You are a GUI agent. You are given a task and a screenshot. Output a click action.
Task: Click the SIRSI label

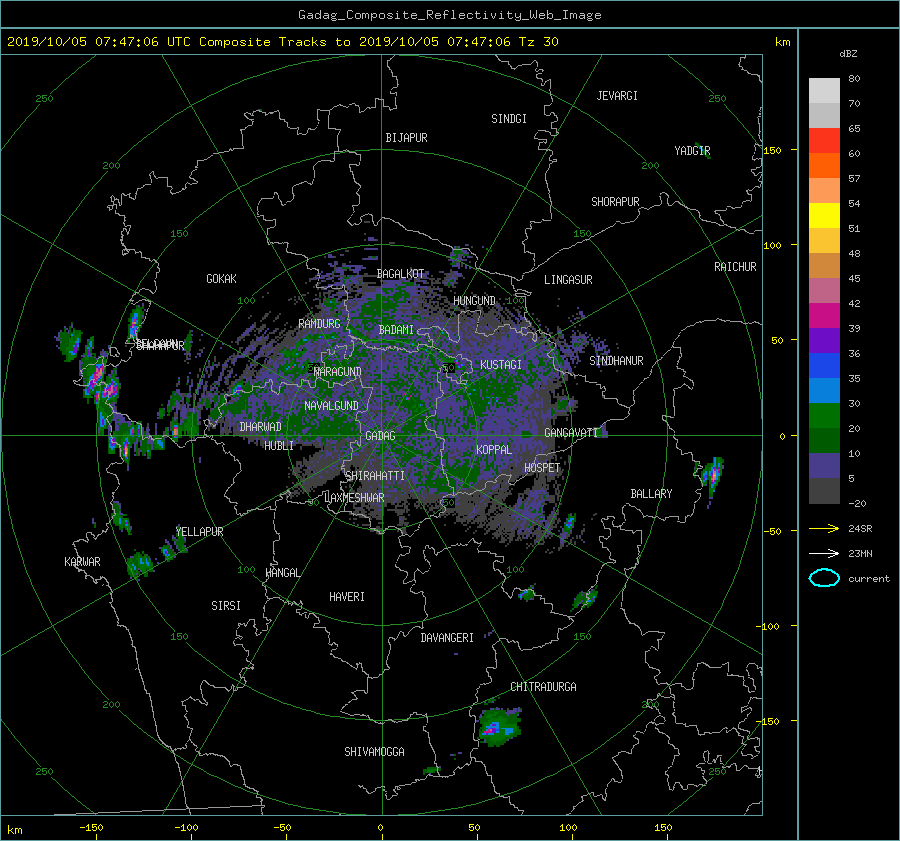tap(226, 606)
